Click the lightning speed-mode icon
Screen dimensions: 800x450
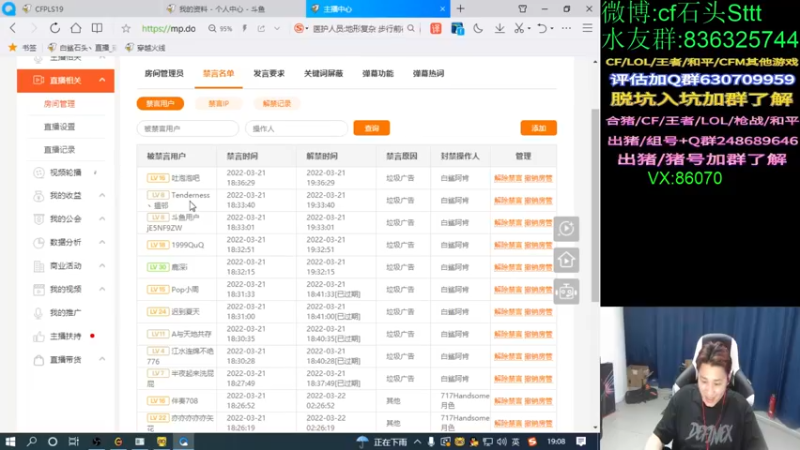244,29
